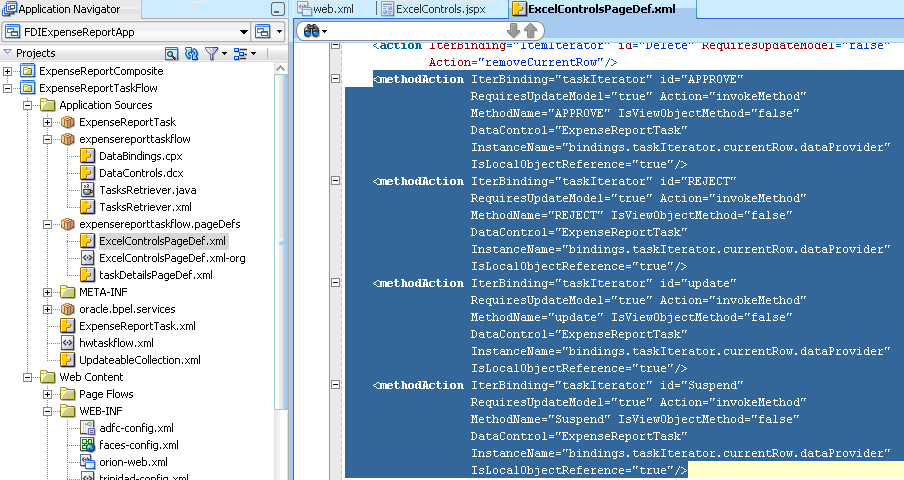Image resolution: width=904 pixels, height=480 pixels.
Task: Click the orion-web.xml file icon
Action: click(x=87, y=462)
